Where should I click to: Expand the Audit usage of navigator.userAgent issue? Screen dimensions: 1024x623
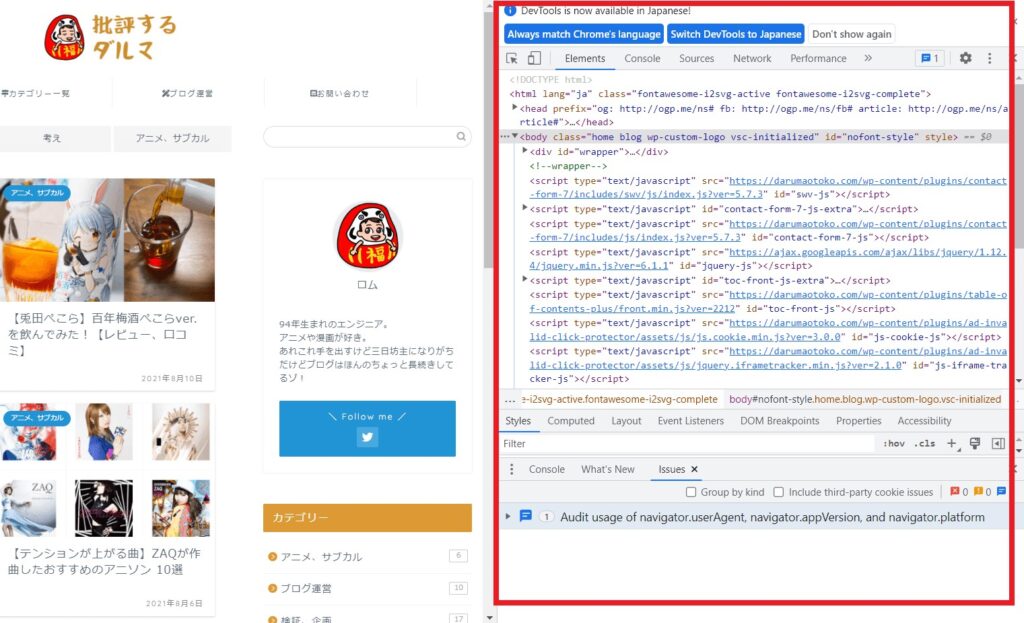508,516
